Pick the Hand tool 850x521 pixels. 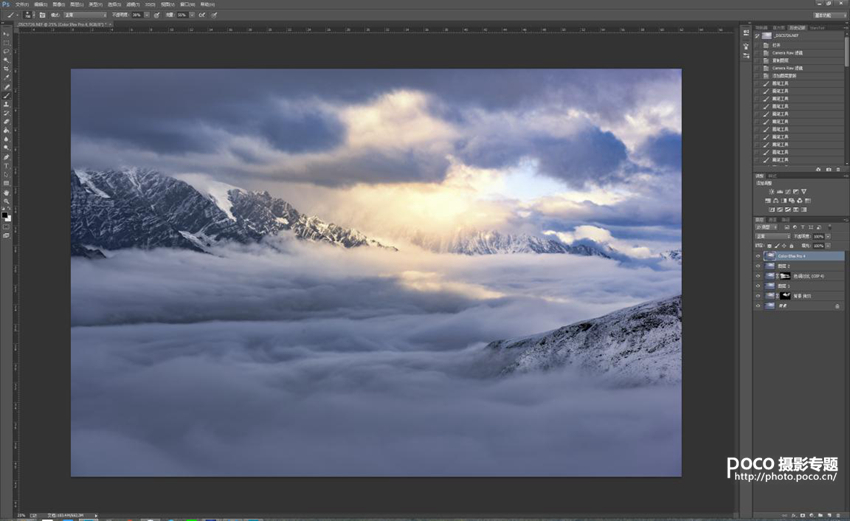(7, 192)
